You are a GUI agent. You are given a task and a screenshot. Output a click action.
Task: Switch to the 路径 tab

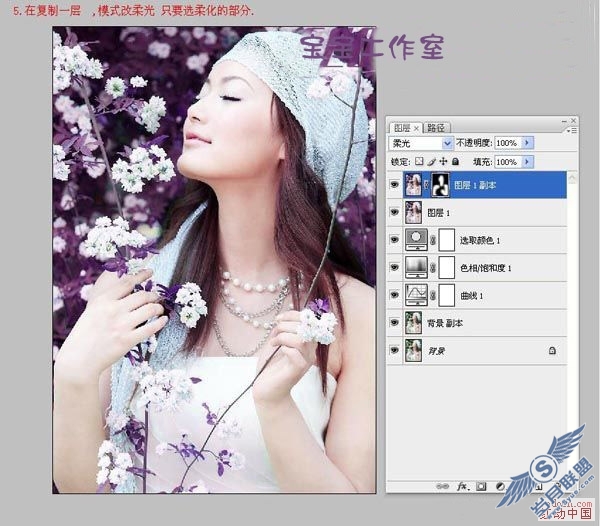pos(436,128)
